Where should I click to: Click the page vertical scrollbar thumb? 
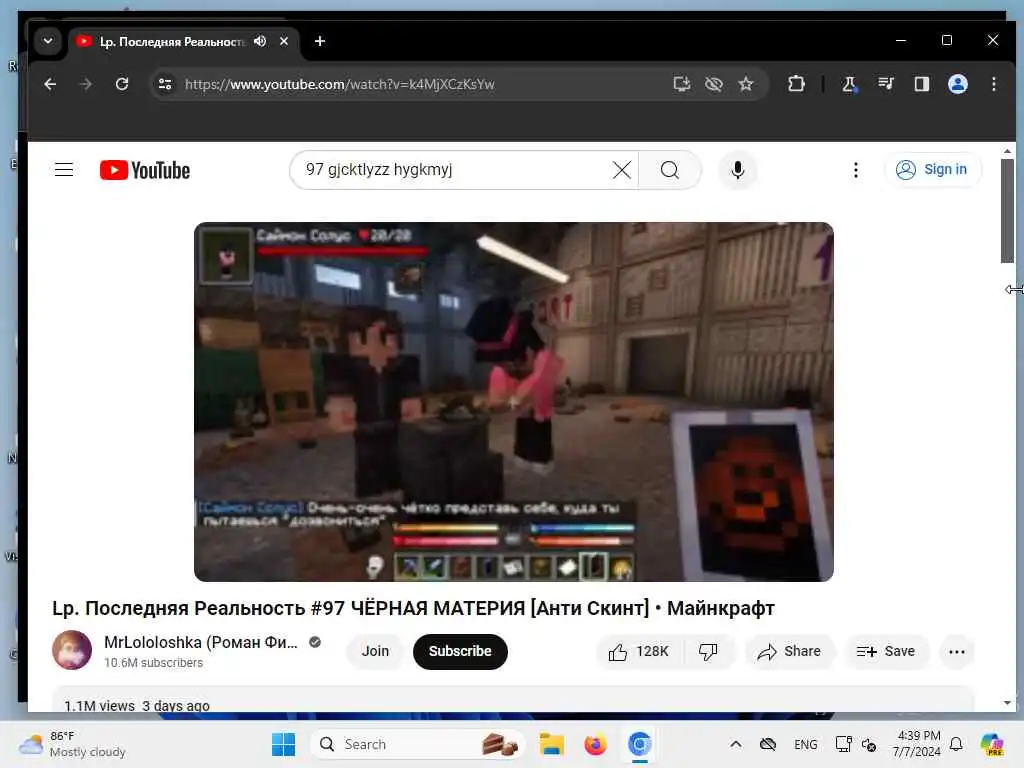point(1007,210)
